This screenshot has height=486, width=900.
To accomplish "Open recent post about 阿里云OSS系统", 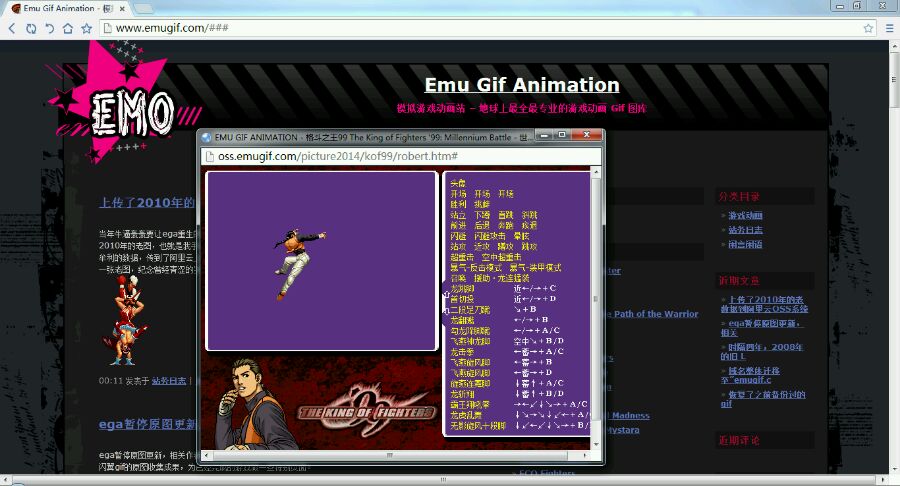I will coord(765,304).
